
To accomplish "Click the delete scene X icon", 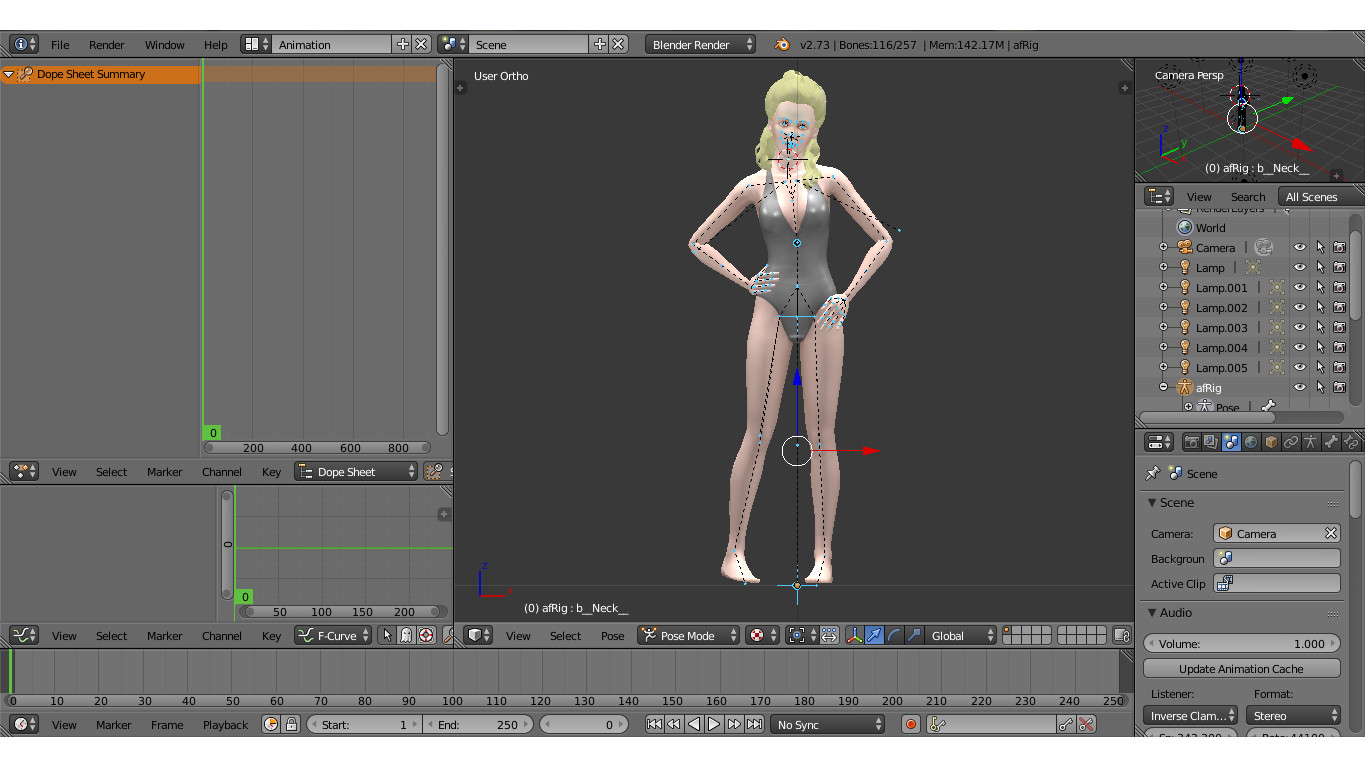I will pos(619,44).
